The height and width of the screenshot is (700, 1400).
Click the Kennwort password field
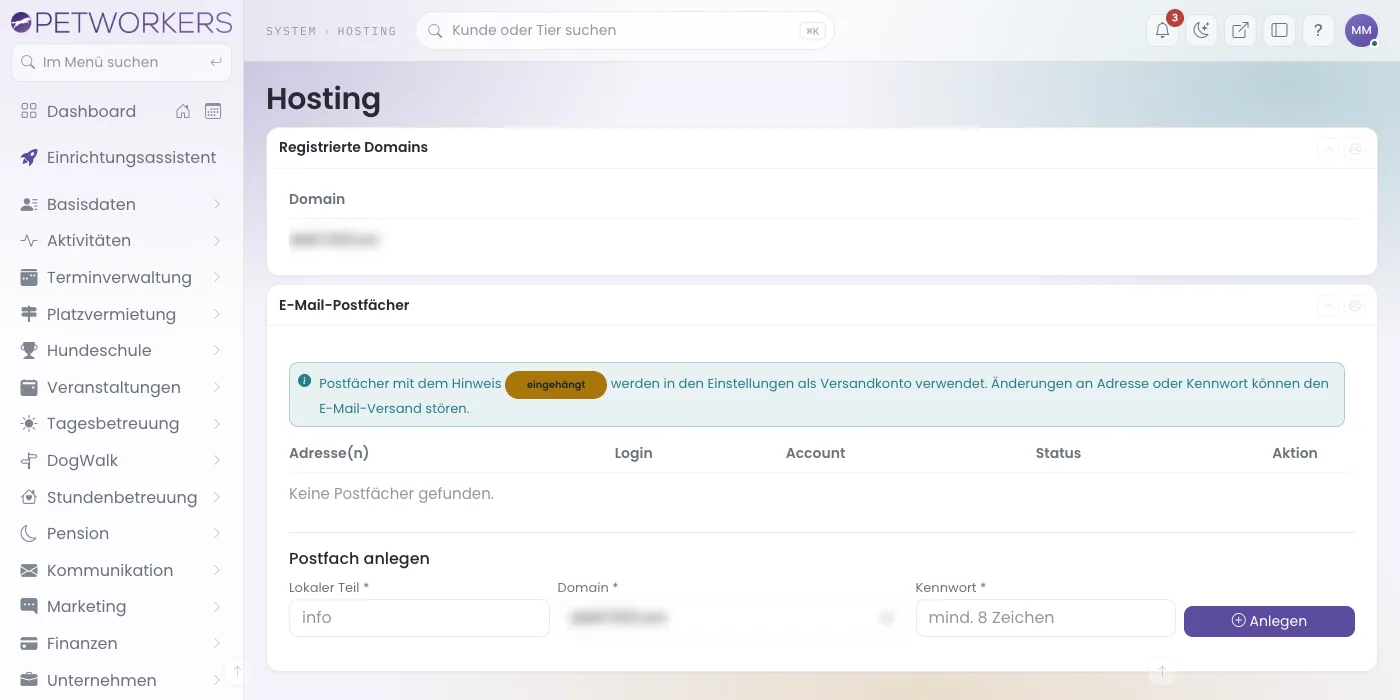pyautogui.click(x=1045, y=618)
